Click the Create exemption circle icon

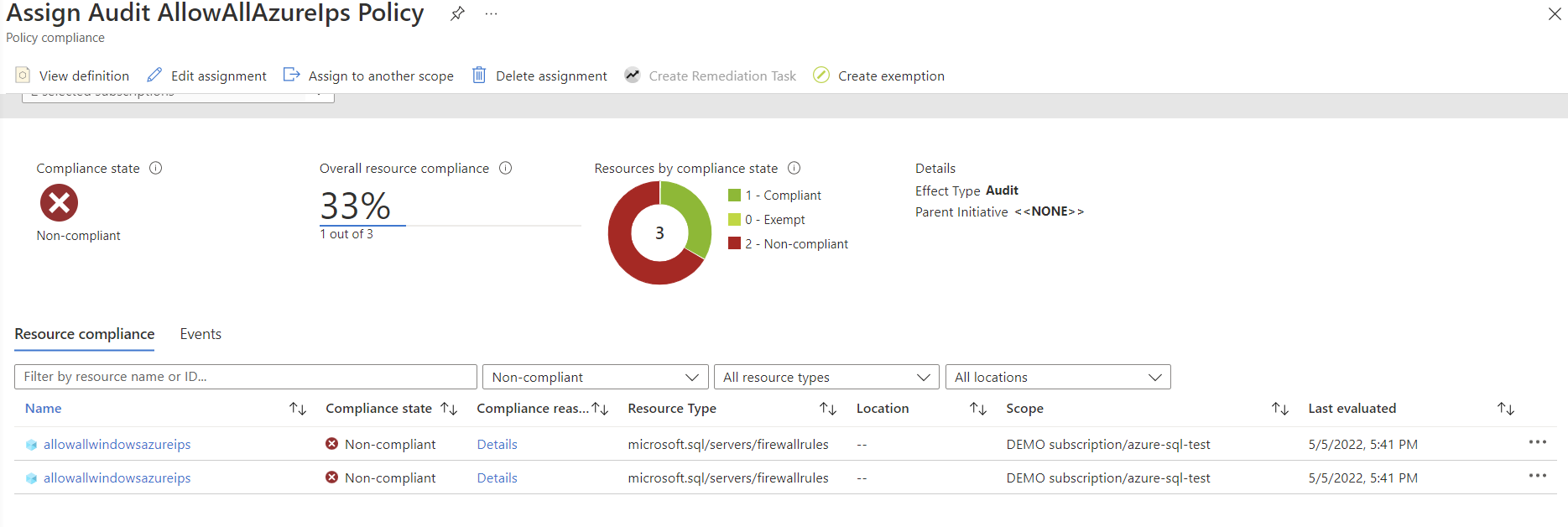pyautogui.click(x=821, y=75)
